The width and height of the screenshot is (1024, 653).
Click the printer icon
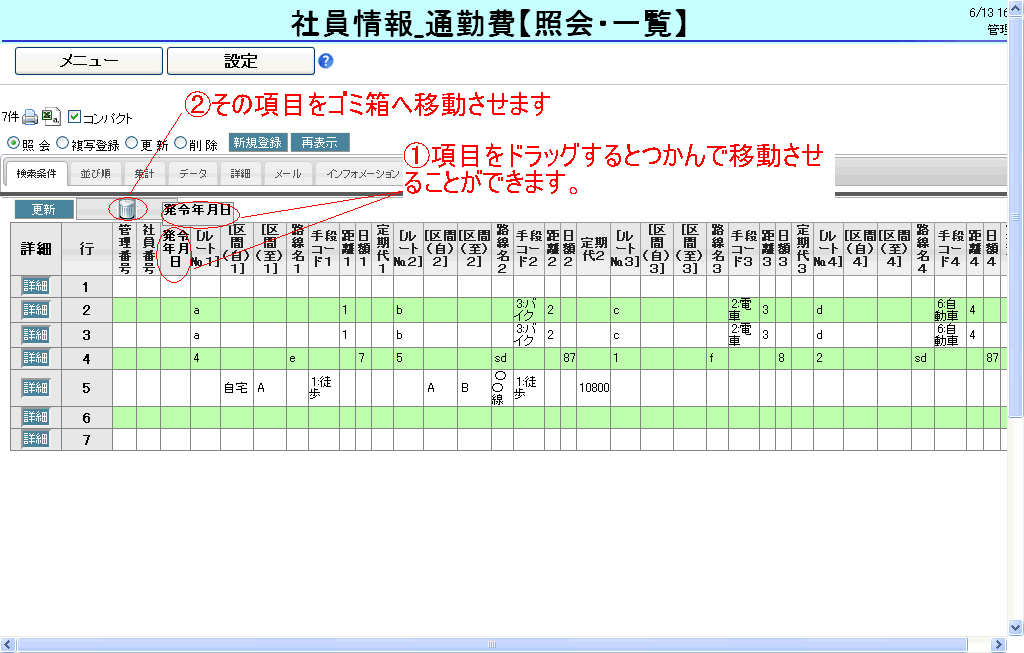point(30,117)
